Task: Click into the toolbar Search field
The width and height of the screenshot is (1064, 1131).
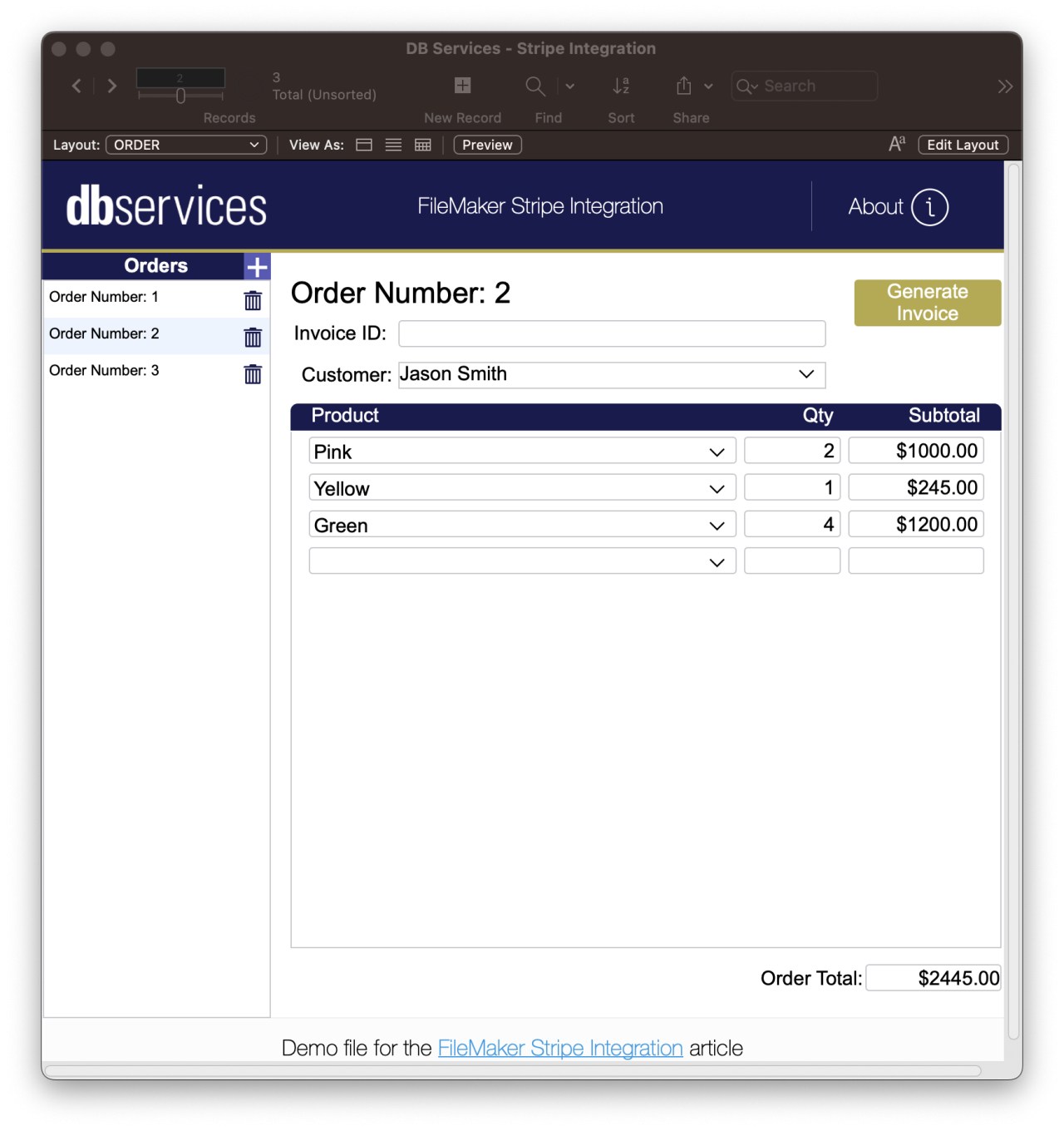Action: pos(804,86)
